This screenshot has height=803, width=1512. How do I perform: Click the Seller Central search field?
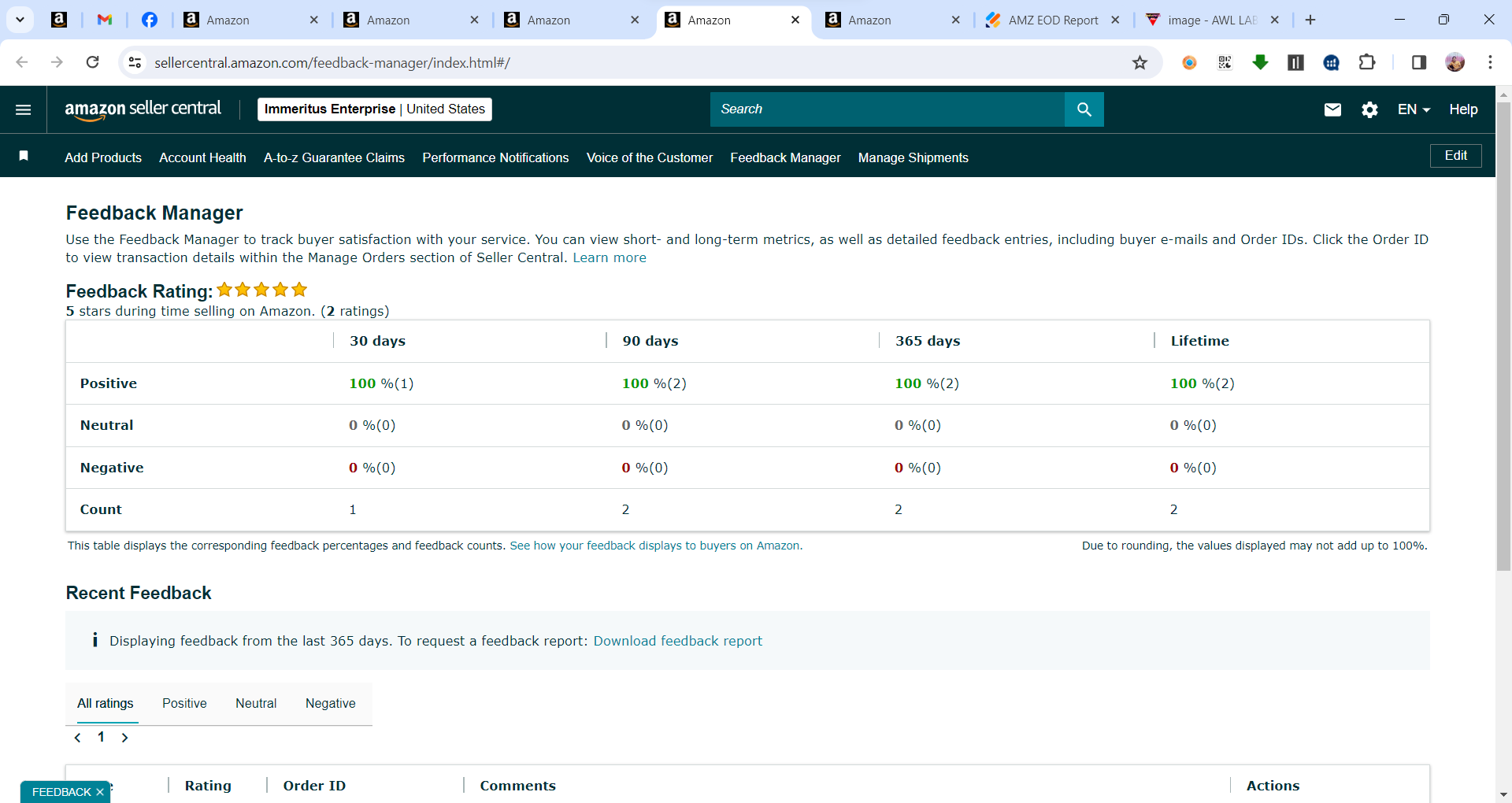tap(888, 109)
